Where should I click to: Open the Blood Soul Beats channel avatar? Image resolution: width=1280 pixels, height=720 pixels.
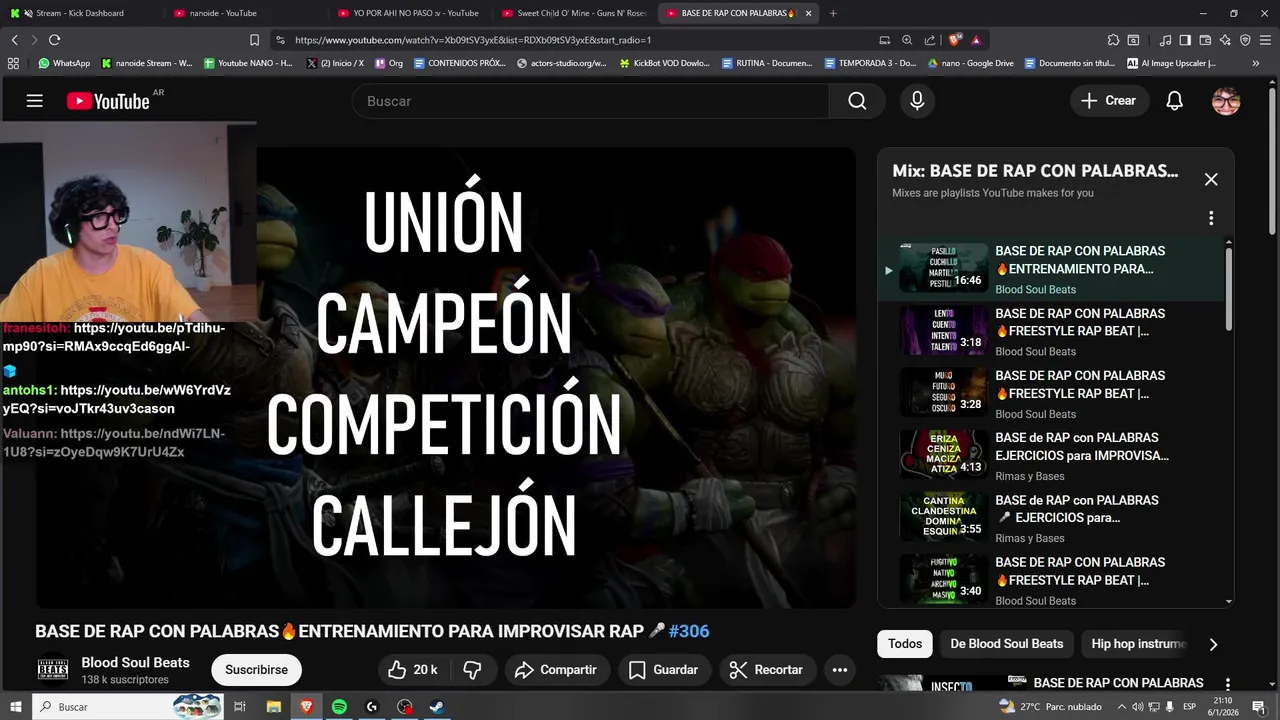[x=53, y=670]
